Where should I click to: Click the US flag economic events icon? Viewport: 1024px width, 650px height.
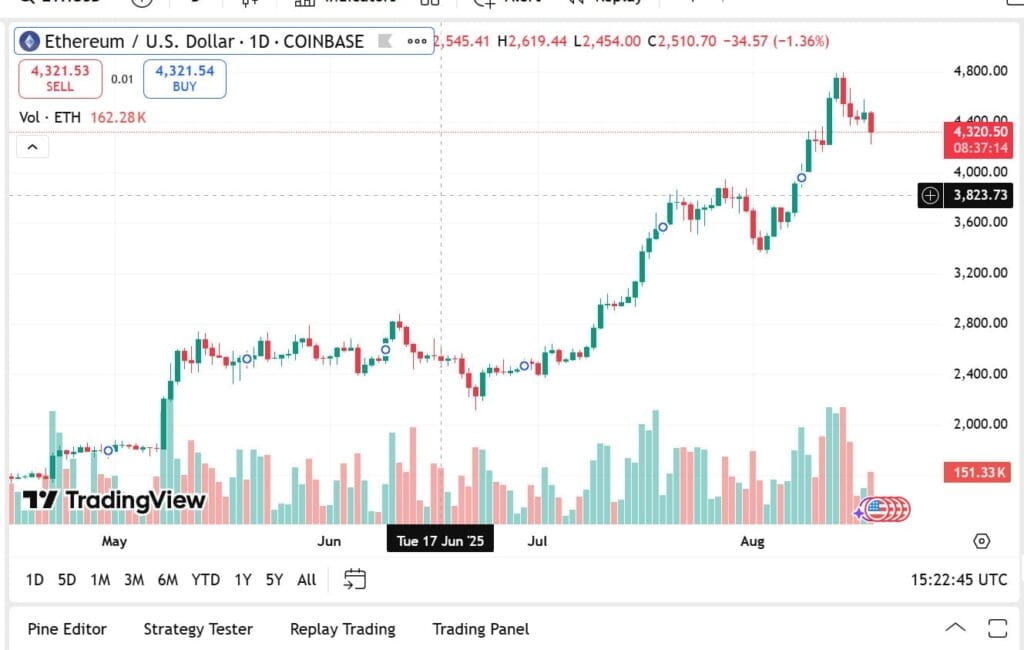pyautogui.click(x=877, y=509)
